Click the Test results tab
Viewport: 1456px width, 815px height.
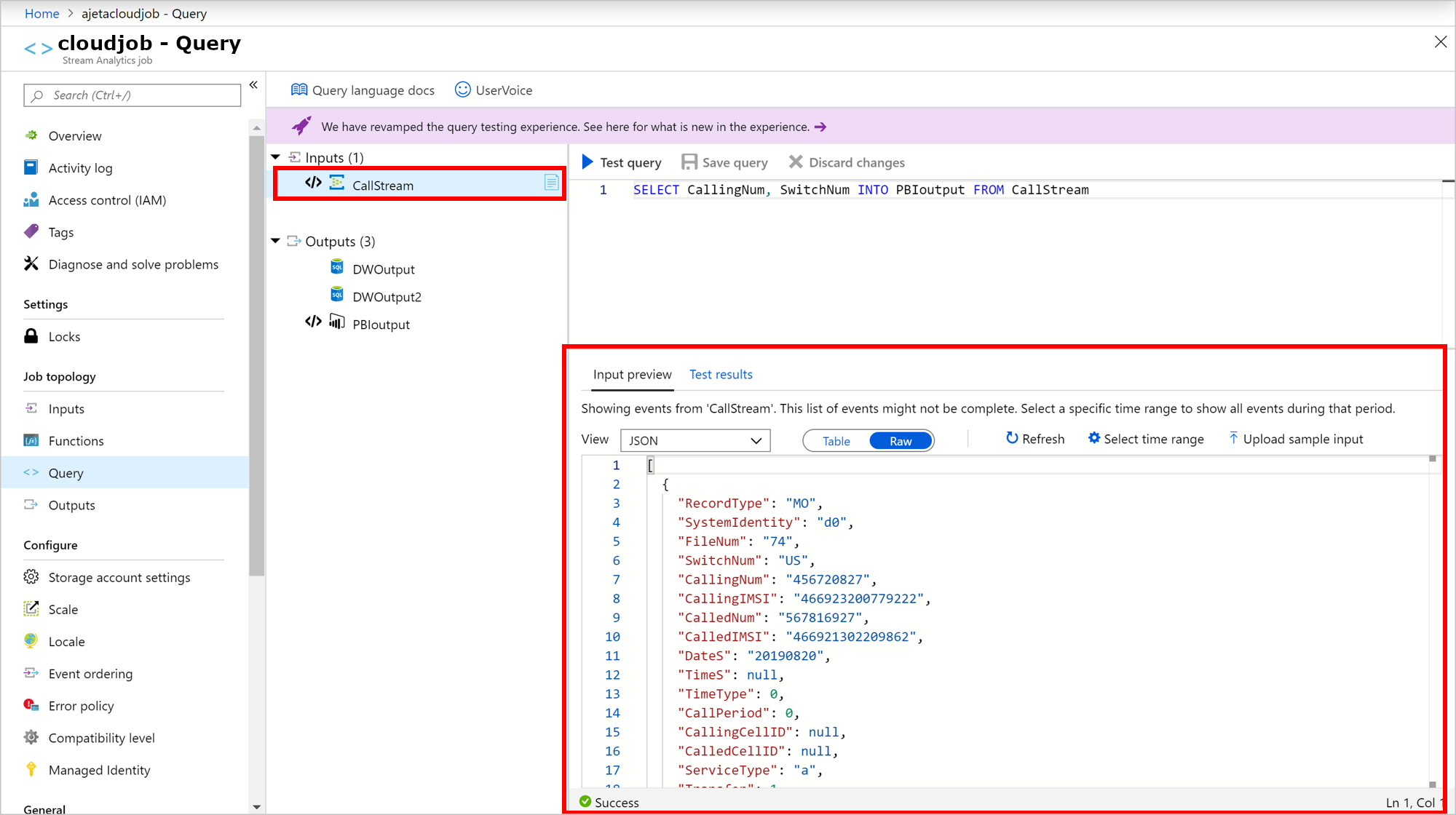tap(721, 374)
